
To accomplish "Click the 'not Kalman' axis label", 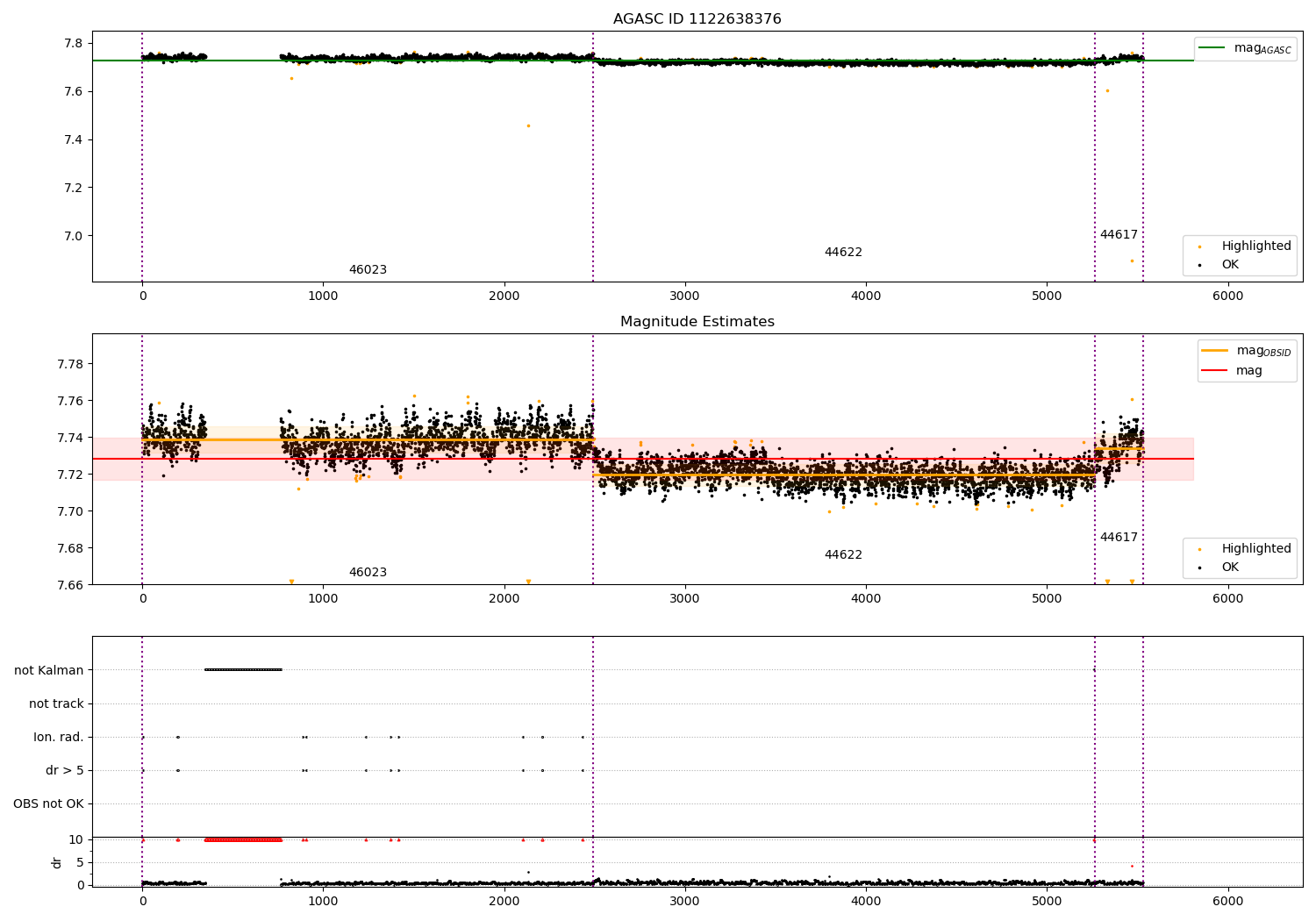I will 49,670.
